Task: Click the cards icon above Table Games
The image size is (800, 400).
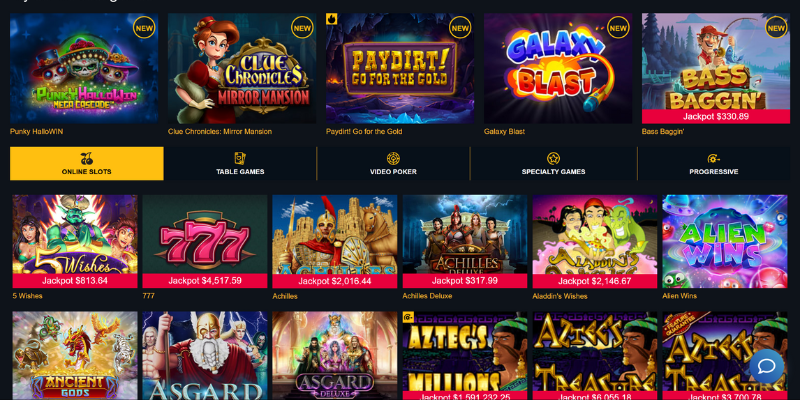Action: point(240,158)
